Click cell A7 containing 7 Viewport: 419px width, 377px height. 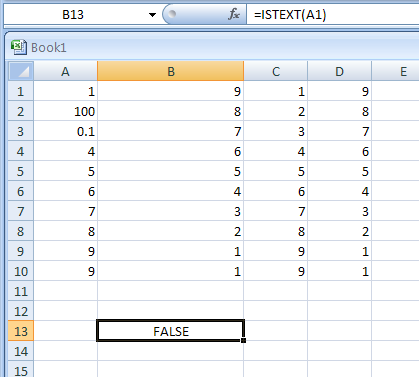66,211
